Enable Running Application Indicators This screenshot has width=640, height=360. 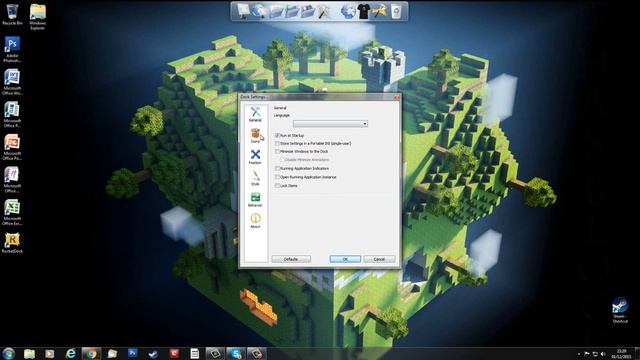[278, 169]
